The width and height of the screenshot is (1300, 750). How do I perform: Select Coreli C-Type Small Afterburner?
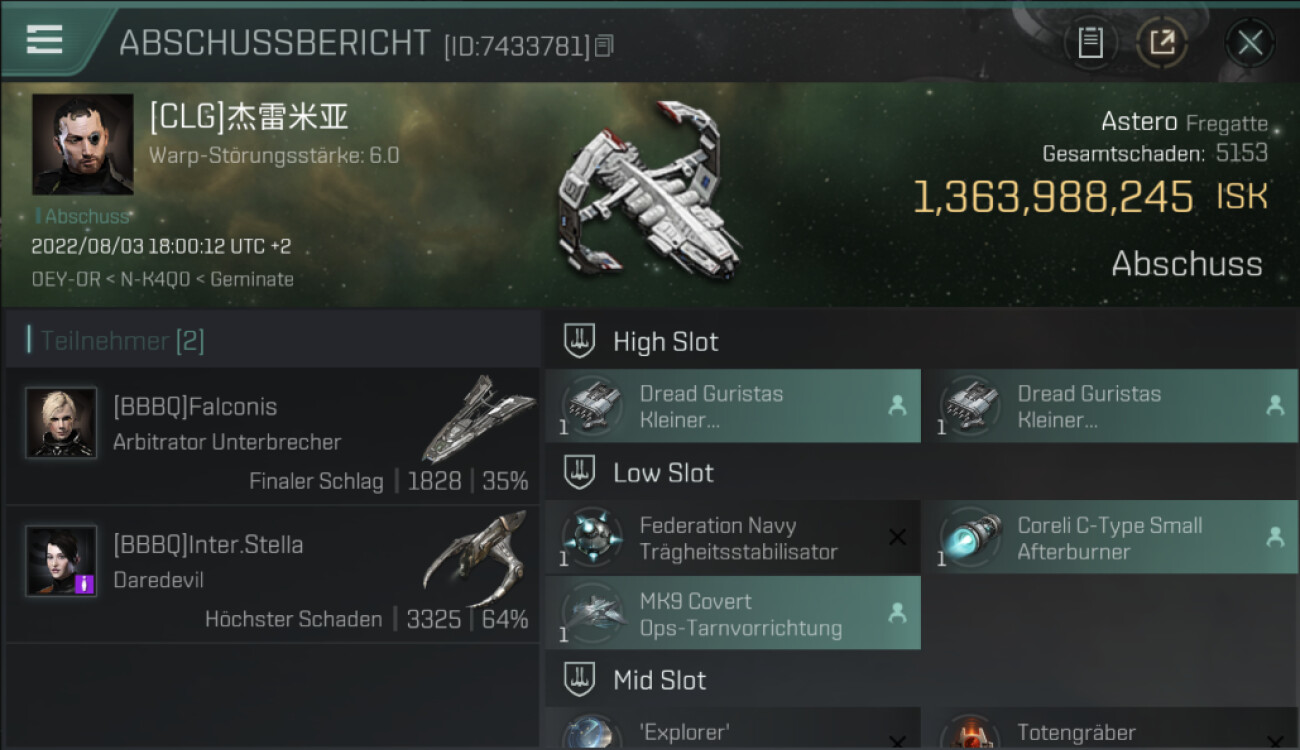[1111, 538]
